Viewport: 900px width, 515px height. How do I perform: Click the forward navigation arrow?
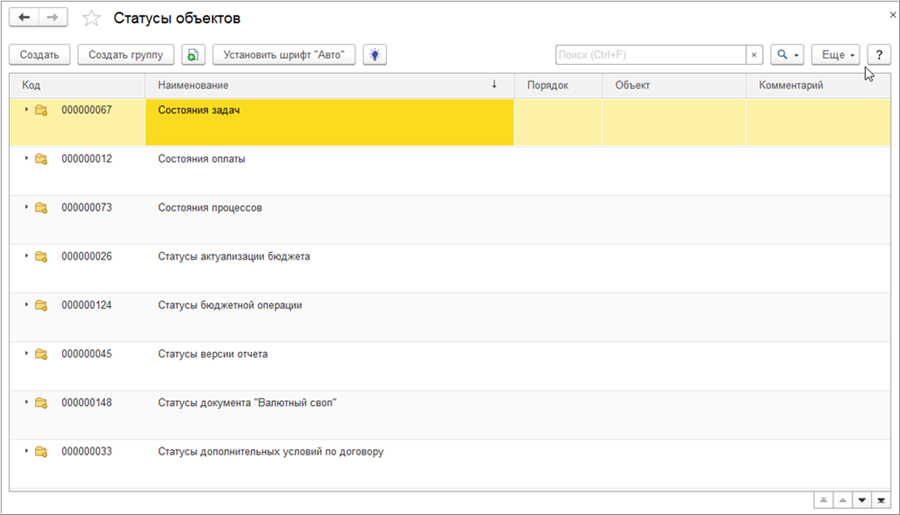click(54, 18)
